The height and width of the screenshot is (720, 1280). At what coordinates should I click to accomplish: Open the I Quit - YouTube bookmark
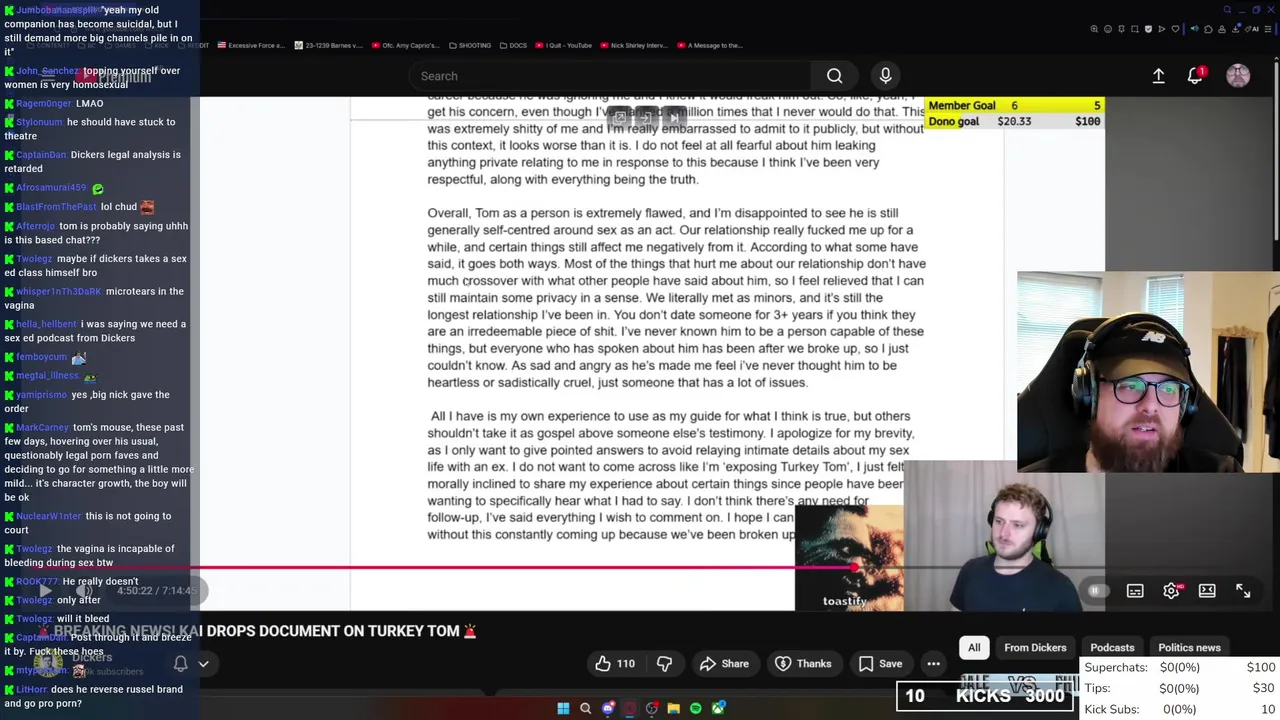[x=564, y=45]
